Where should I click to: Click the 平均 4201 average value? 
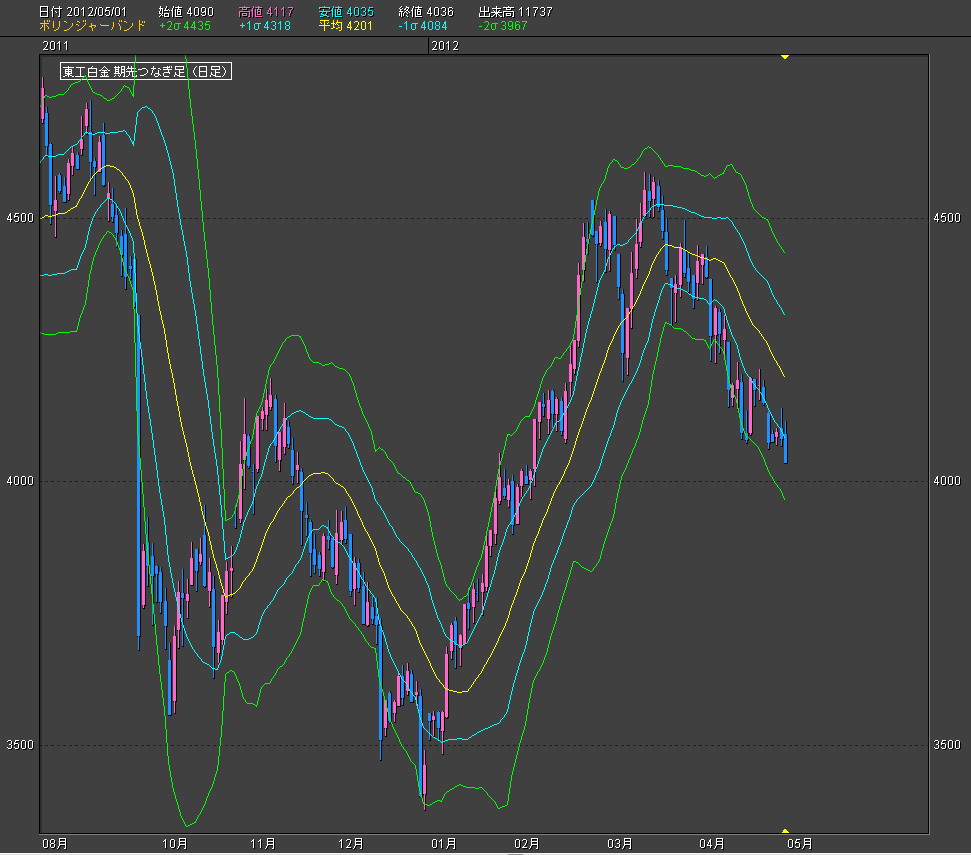(345, 25)
